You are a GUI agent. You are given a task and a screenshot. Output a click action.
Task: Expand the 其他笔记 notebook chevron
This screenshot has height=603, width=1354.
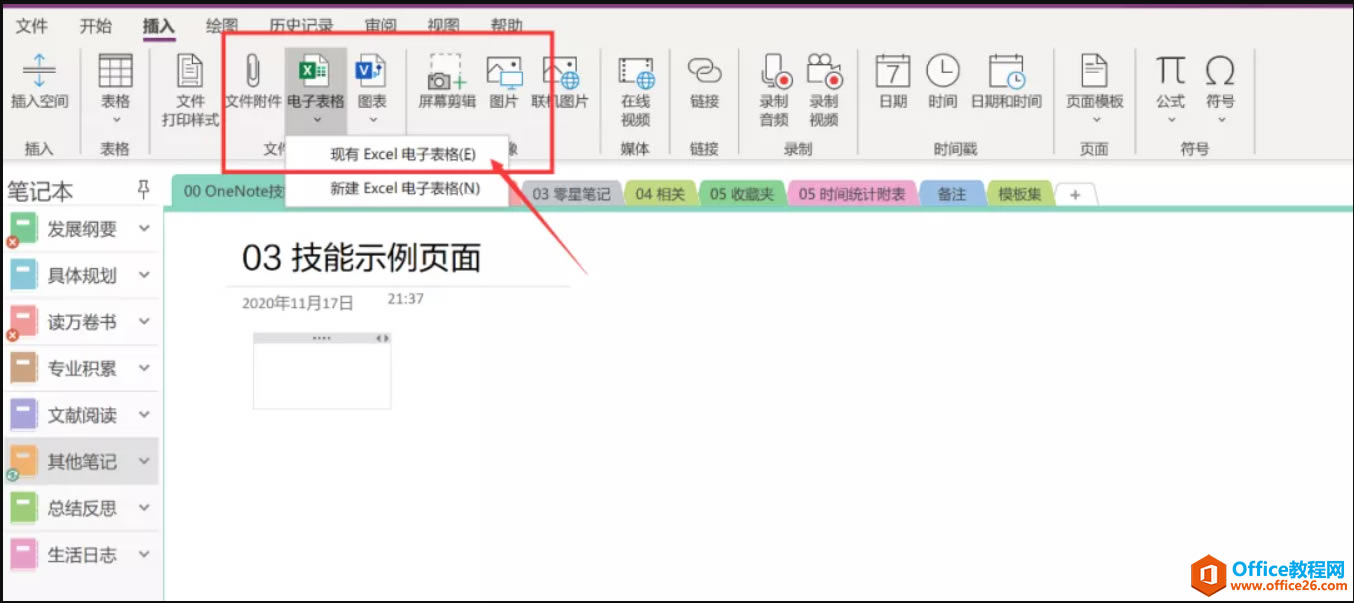click(144, 461)
